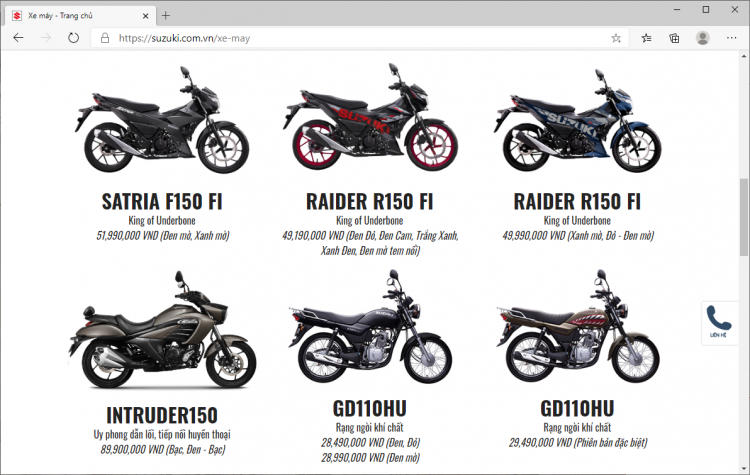Click the shark-teeth GD110HU special edition image
Screen dimensions: 750x475
[578, 326]
